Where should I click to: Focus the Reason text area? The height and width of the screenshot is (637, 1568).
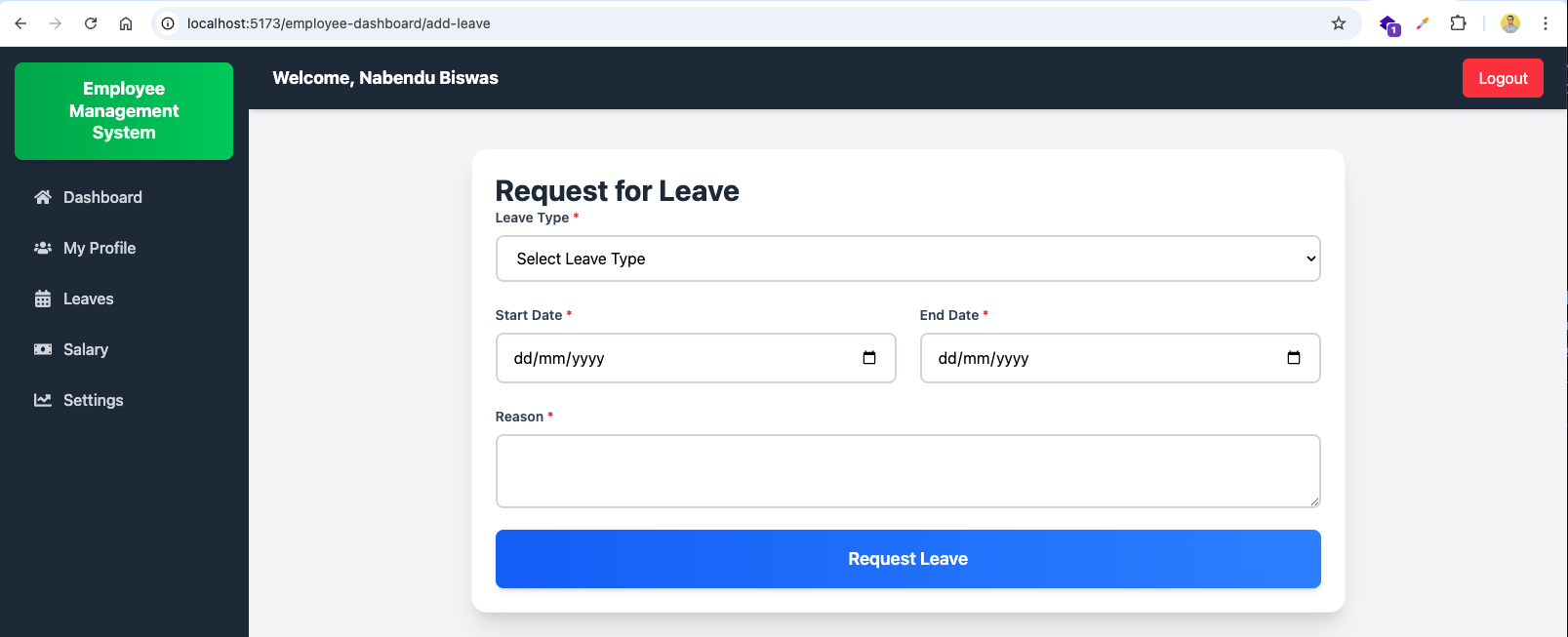[x=907, y=471]
